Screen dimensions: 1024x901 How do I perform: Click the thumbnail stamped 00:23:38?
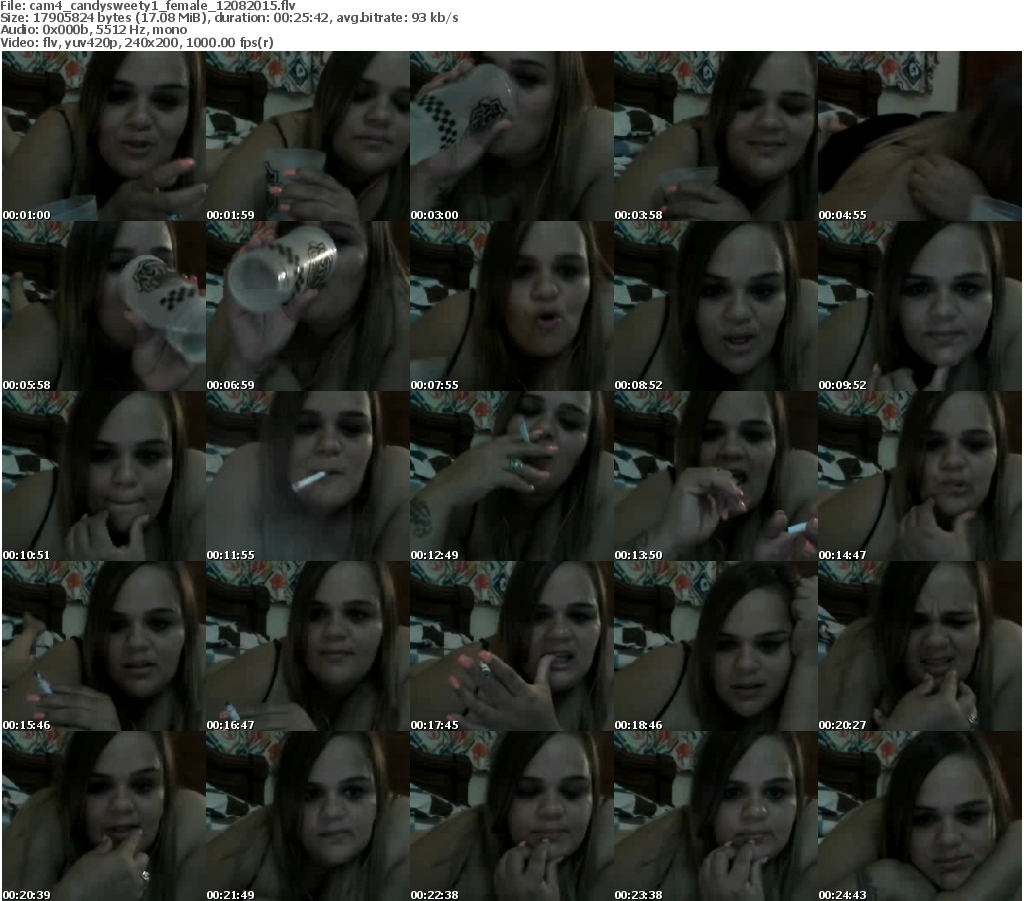[716, 816]
